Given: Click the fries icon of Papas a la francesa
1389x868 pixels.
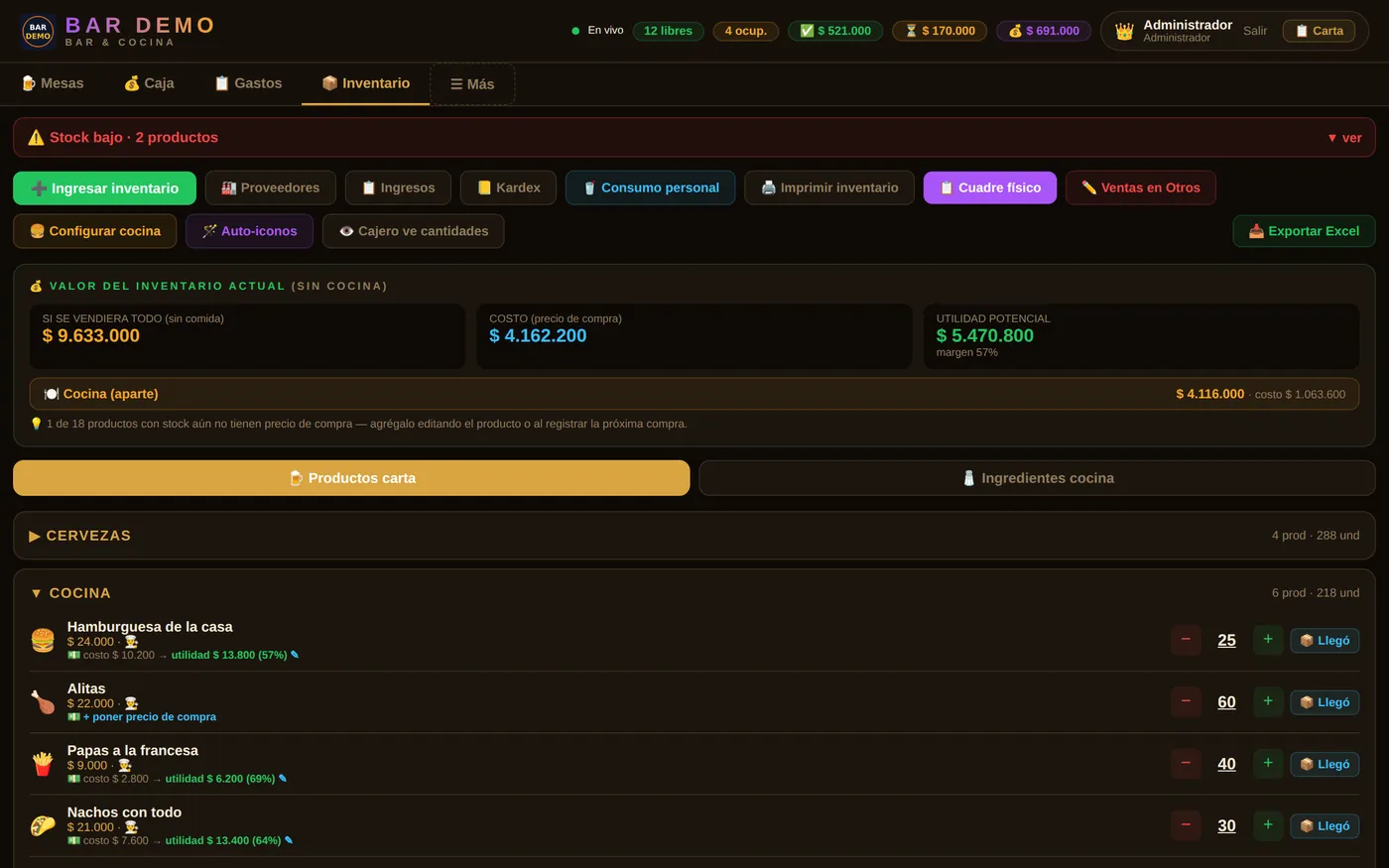Looking at the screenshot, I should pos(43,764).
